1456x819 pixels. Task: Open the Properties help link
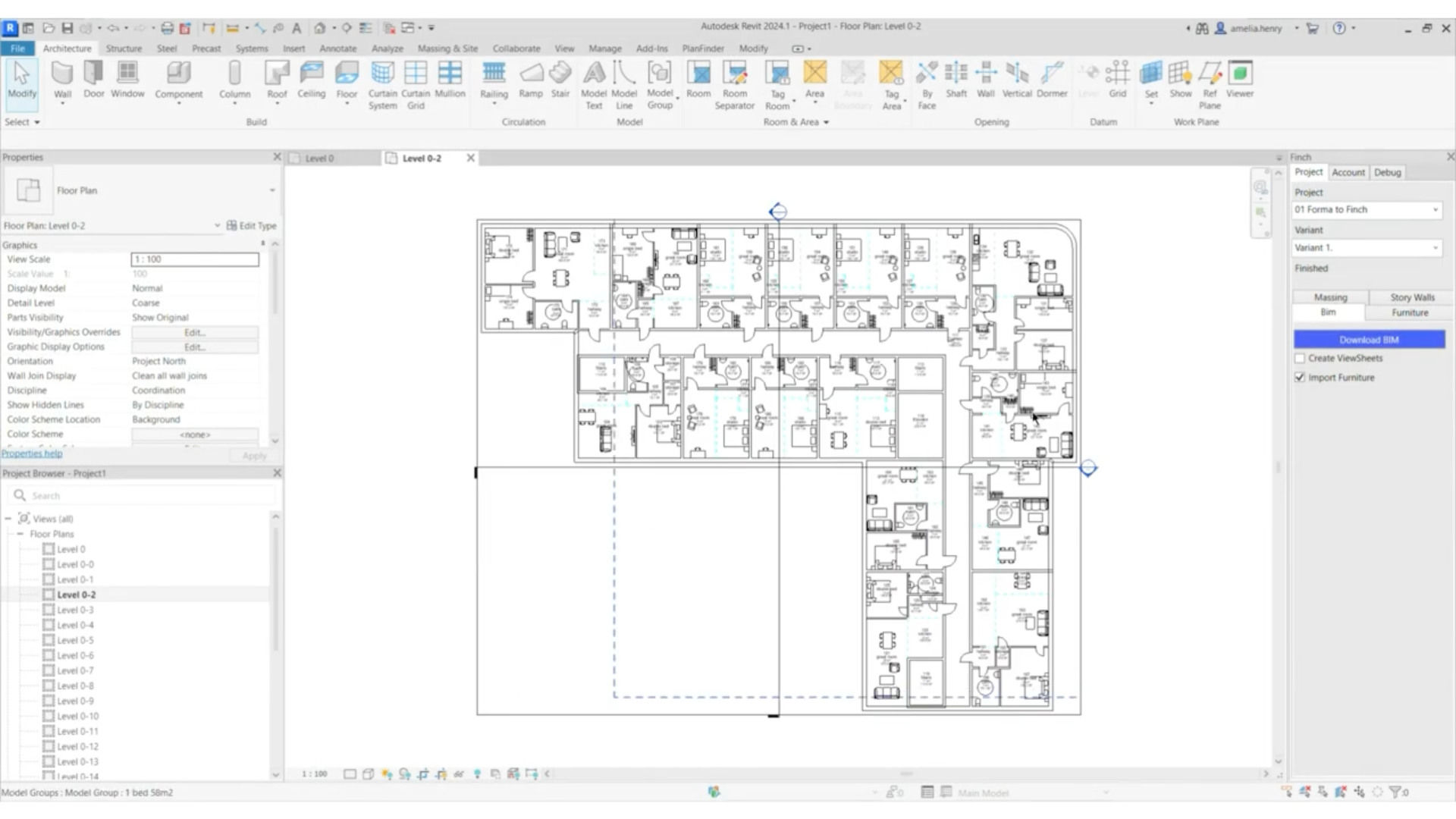(x=32, y=453)
